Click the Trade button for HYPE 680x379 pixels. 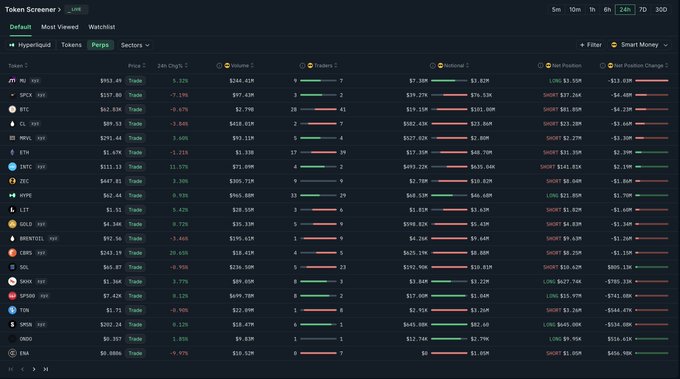coord(135,195)
